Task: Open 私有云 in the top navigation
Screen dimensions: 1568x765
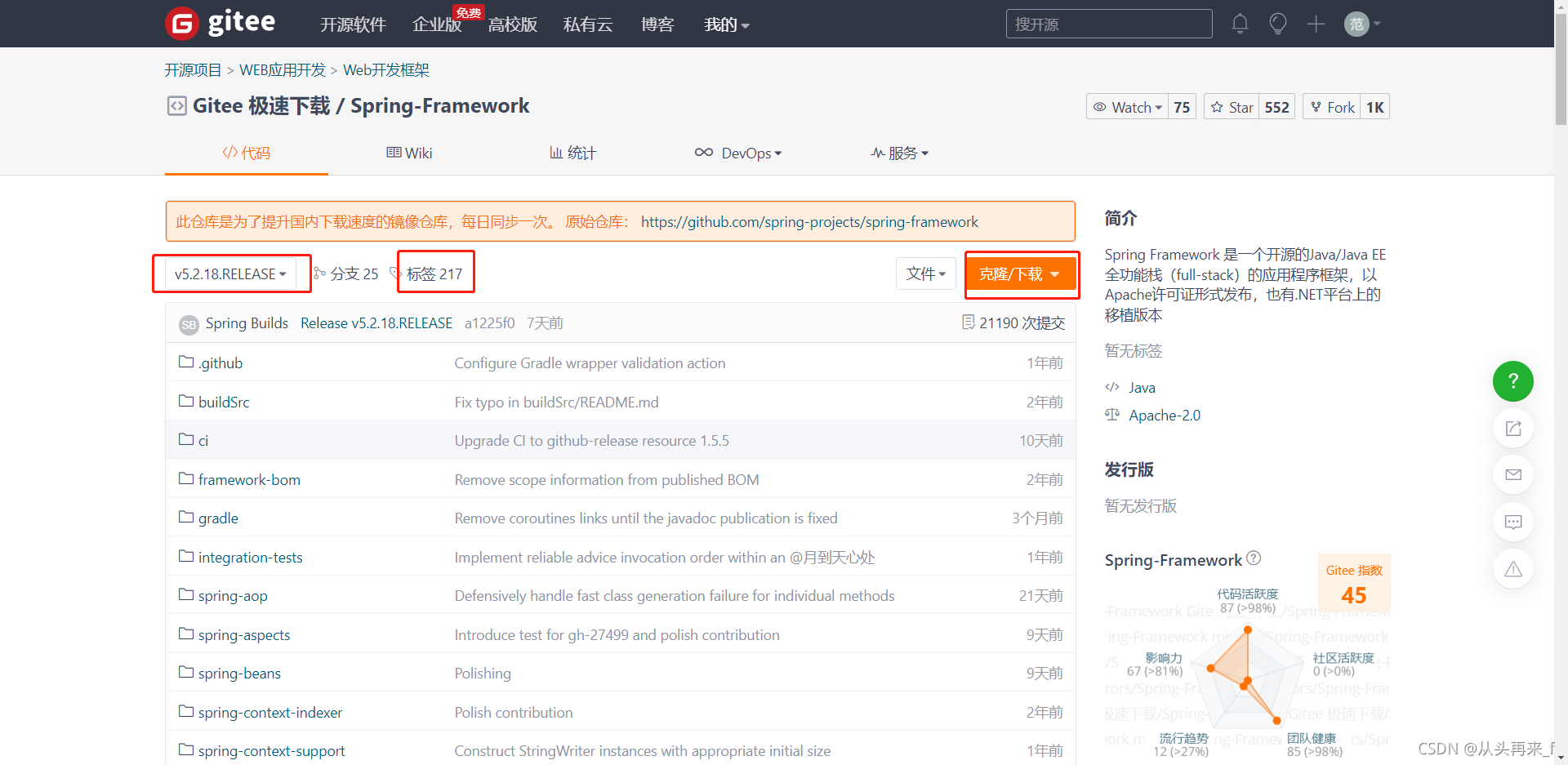Action: [588, 24]
